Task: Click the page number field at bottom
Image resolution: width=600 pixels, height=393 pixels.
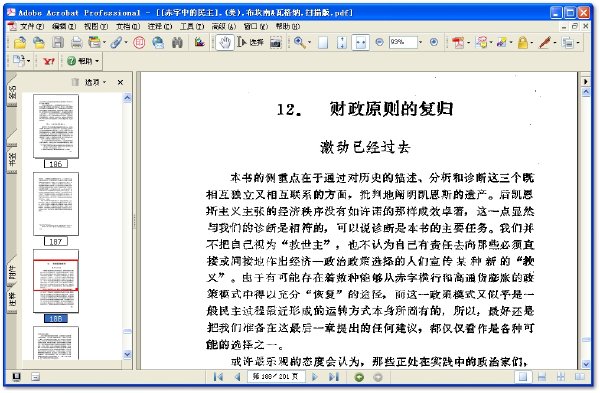Action: click(x=276, y=377)
